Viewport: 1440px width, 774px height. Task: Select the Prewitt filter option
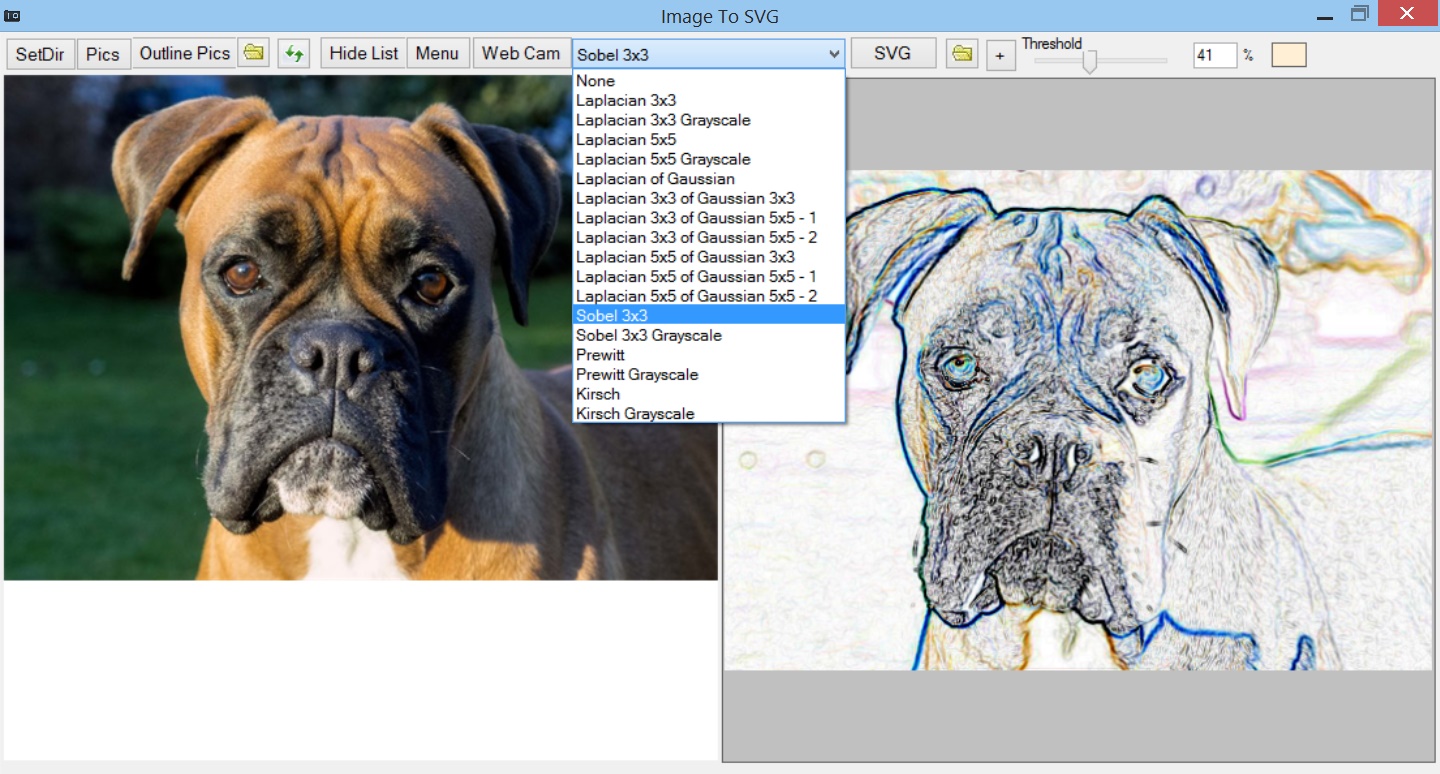point(709,355)
